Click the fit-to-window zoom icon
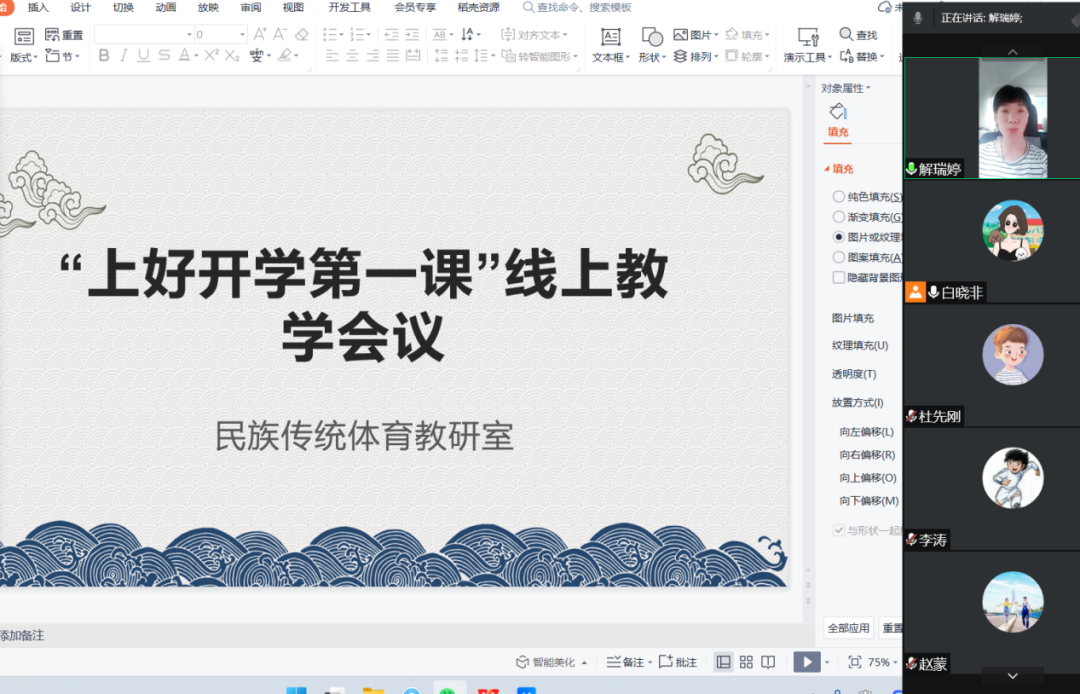 (x=855, y=662)
